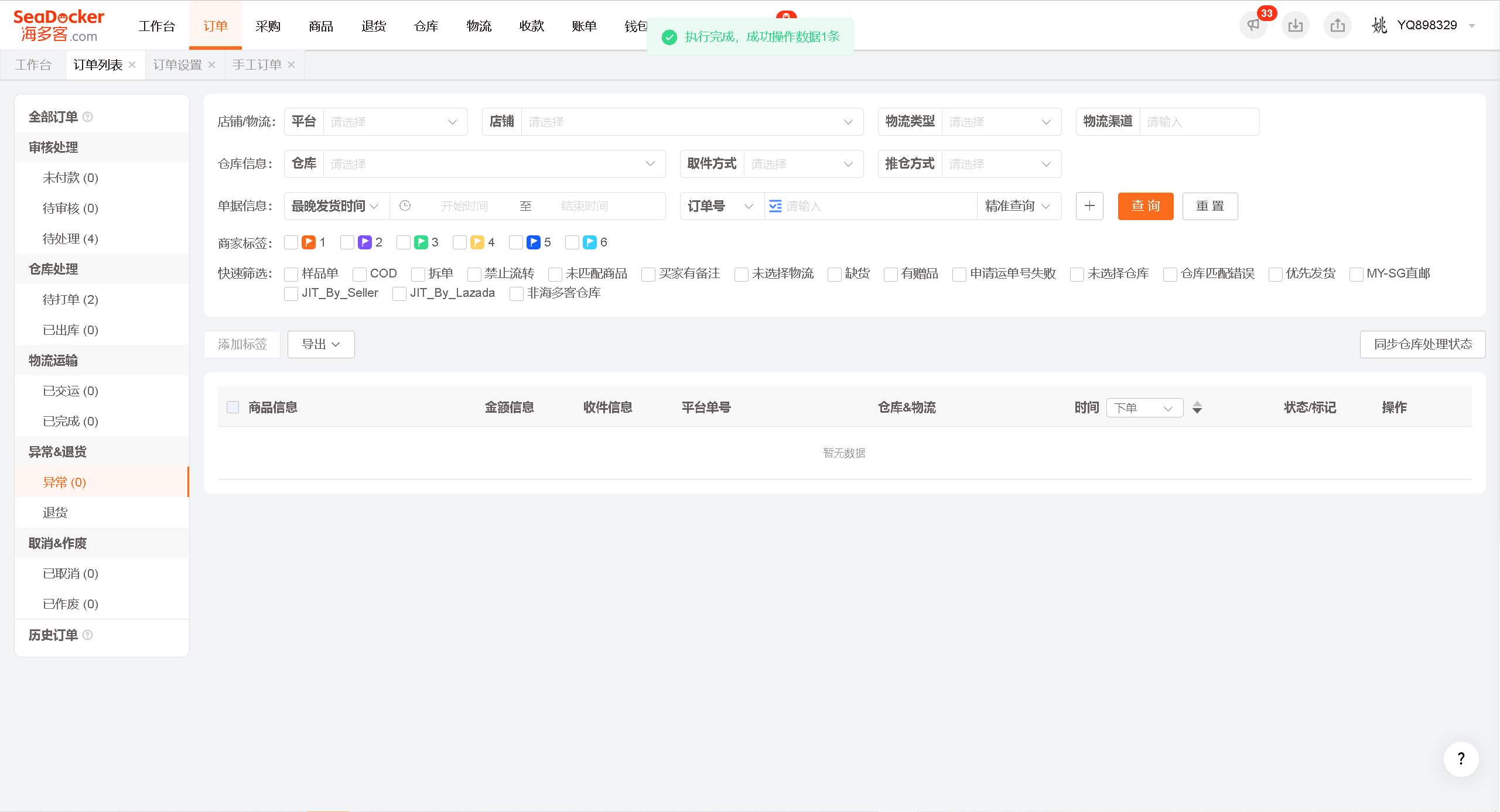Open the 推仓方式 dropdown
Screen dimensions: 1500x812
pyautogui.click(x=1002, y=164)
